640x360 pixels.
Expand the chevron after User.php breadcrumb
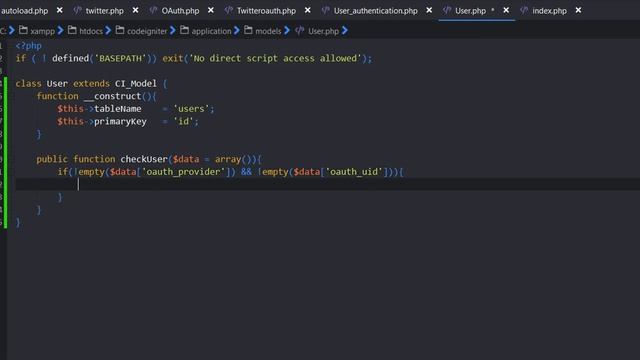[345, 30]
